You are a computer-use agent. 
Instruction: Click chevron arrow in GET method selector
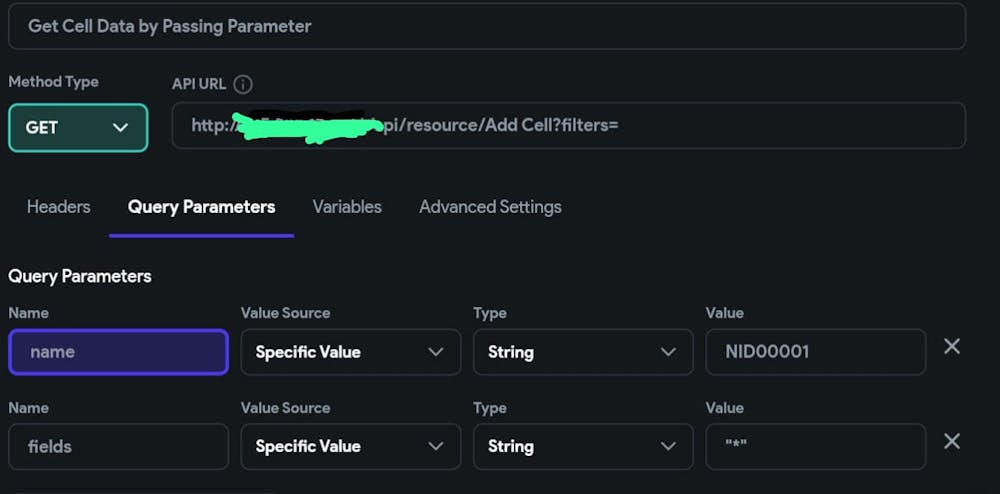121,128
